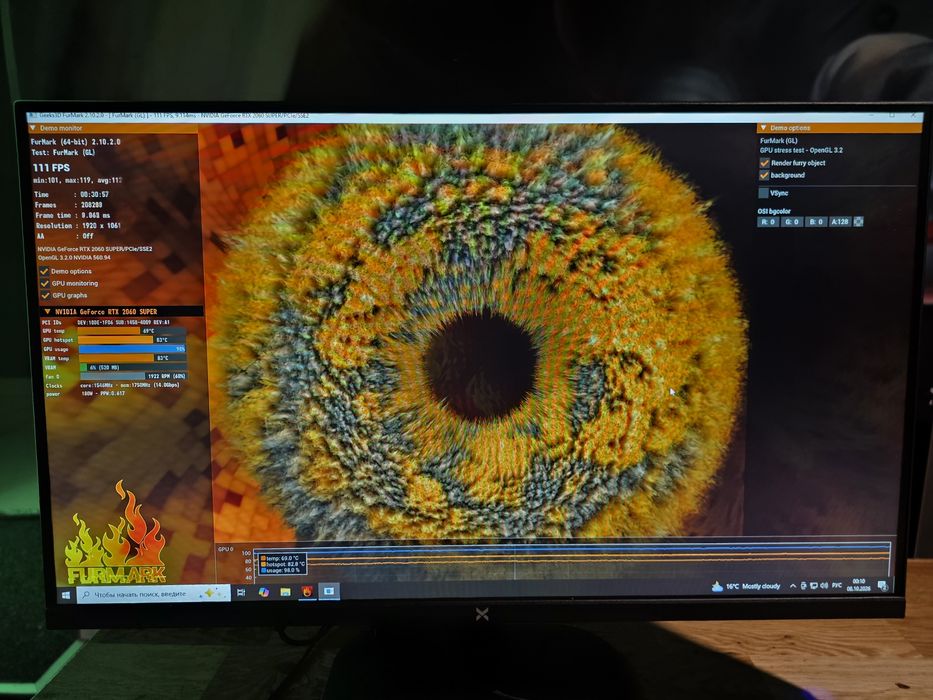The width and height of the screenshot is (933, 700).
Task: Launch Copilot from the taskbar
Action: 264,592
